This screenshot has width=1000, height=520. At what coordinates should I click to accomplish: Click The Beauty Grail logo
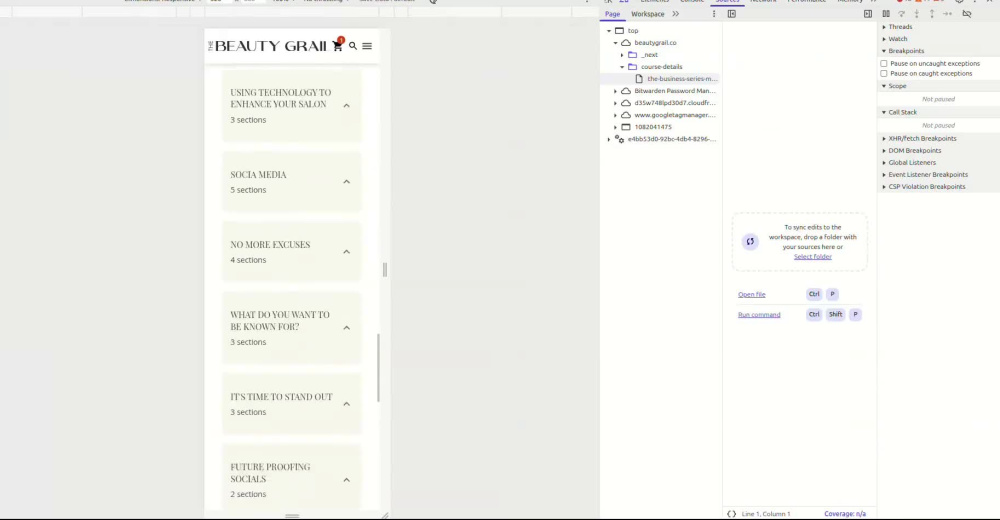click(x=267, y=46)
